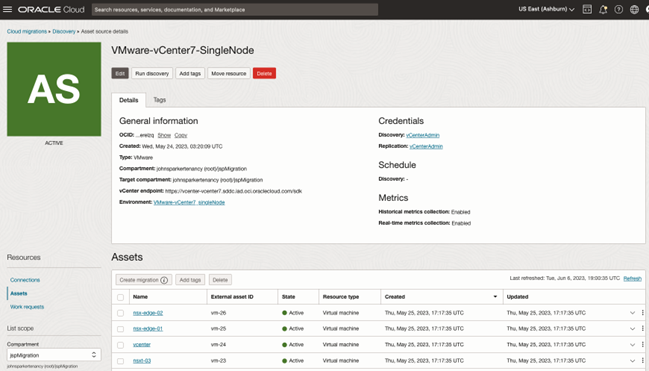Viewport: 649px width, 371px height.
Task: Click the Oracle Cloud logo
Action: coord(51,10)
